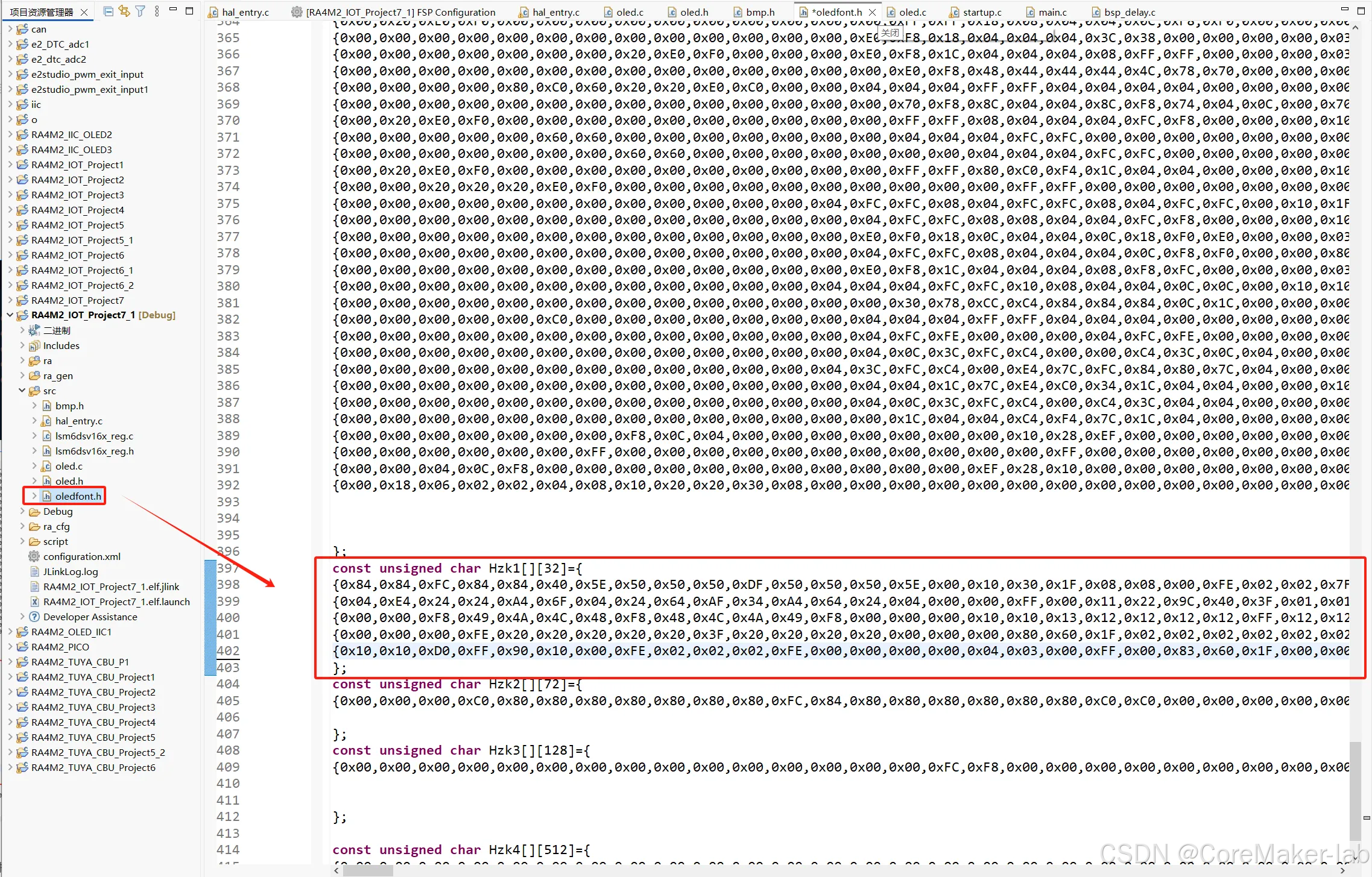Maximize the Project Explorer view
This screenshot has width=1372, height=877.
[x=189, y=10]
